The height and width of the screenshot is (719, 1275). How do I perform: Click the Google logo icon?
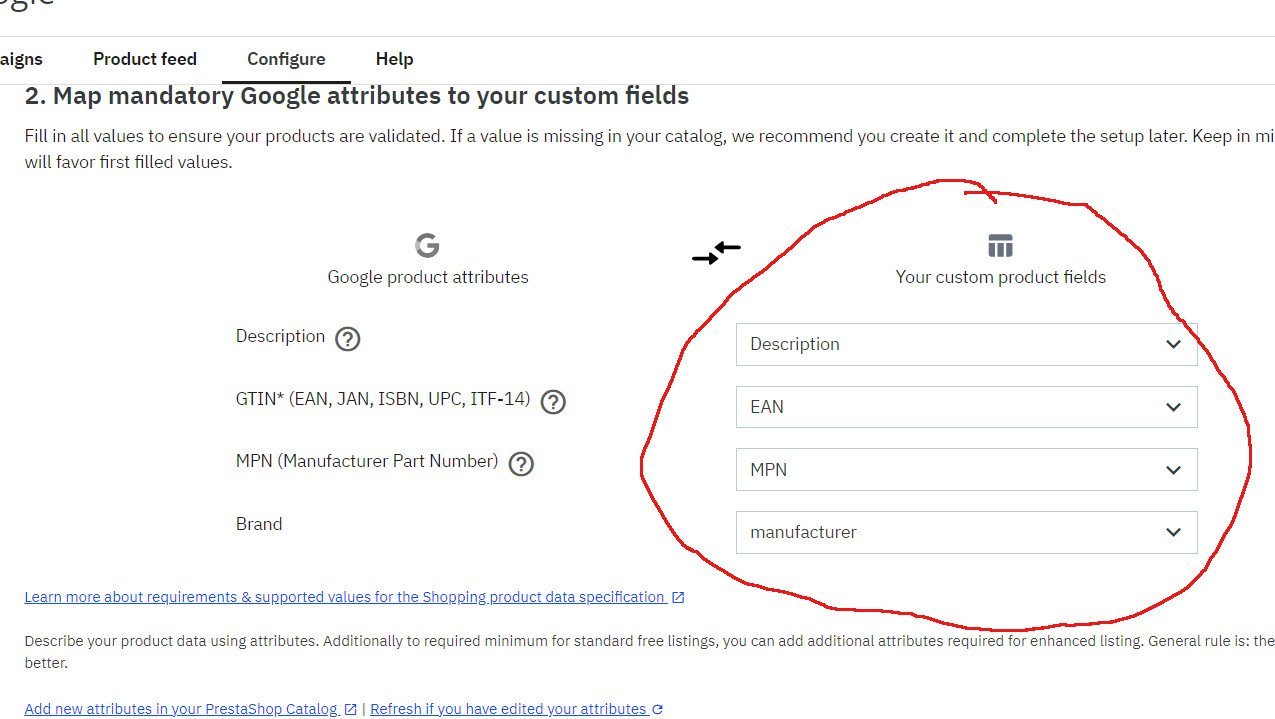pyautogui.click(x=427, y=245)
